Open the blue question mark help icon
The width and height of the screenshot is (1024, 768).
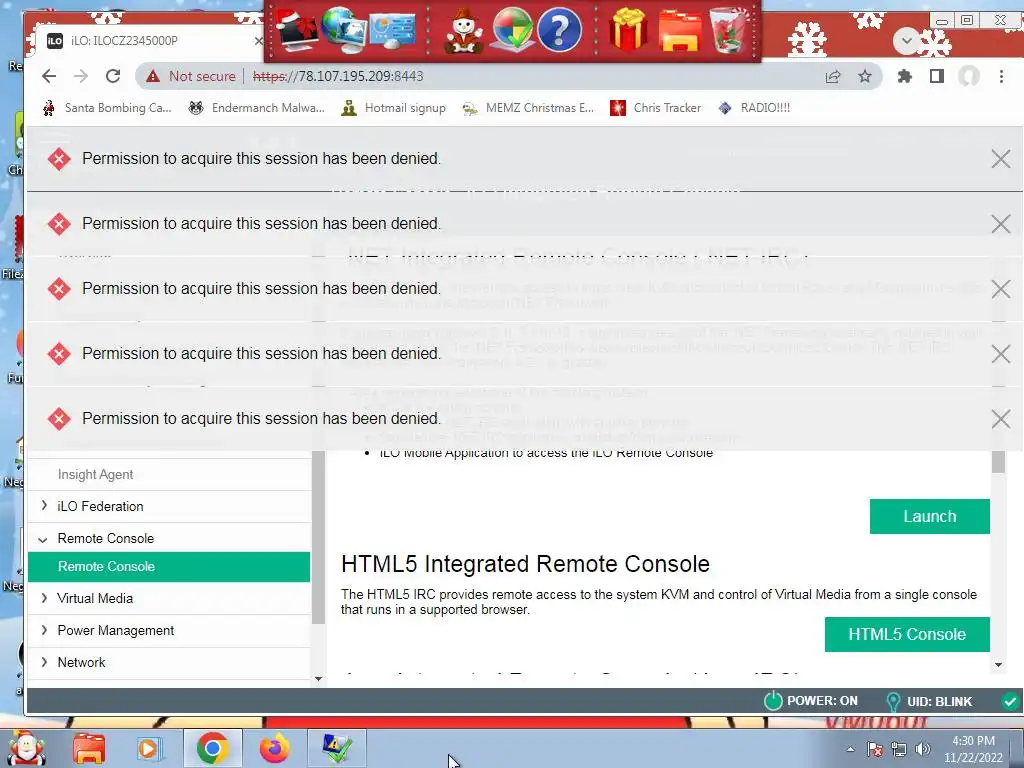tap(559, 30)
